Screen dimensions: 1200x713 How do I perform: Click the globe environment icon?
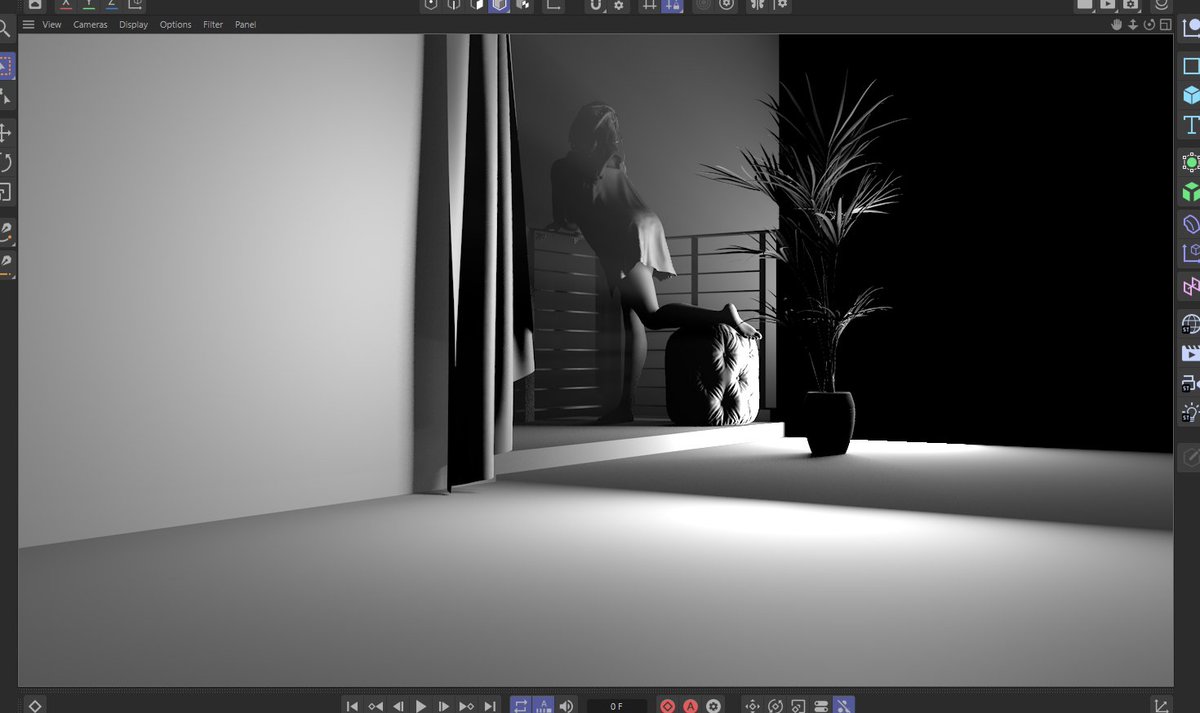point(1191,323)
